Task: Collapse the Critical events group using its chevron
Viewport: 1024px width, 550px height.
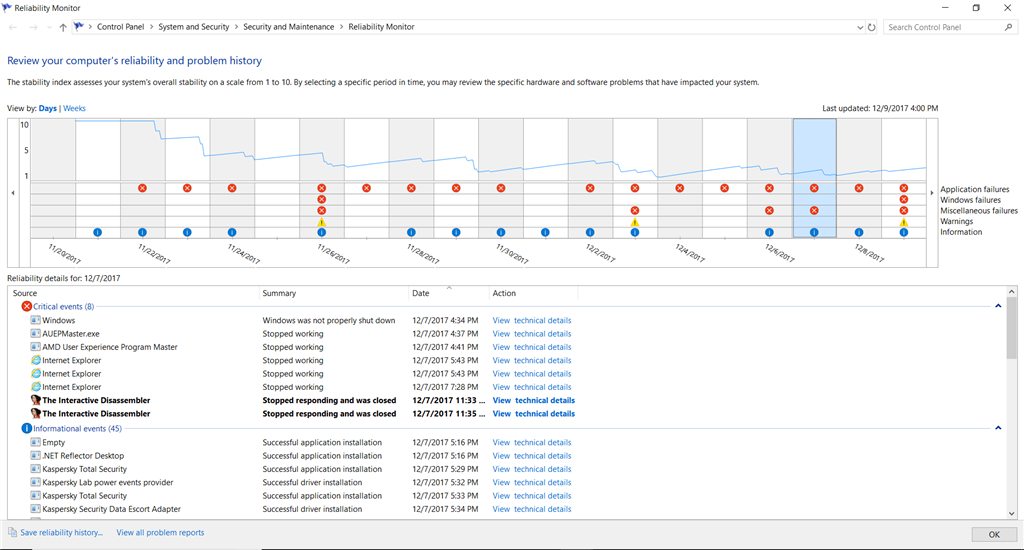Action: pyautogui.click(x=998, y=306)
